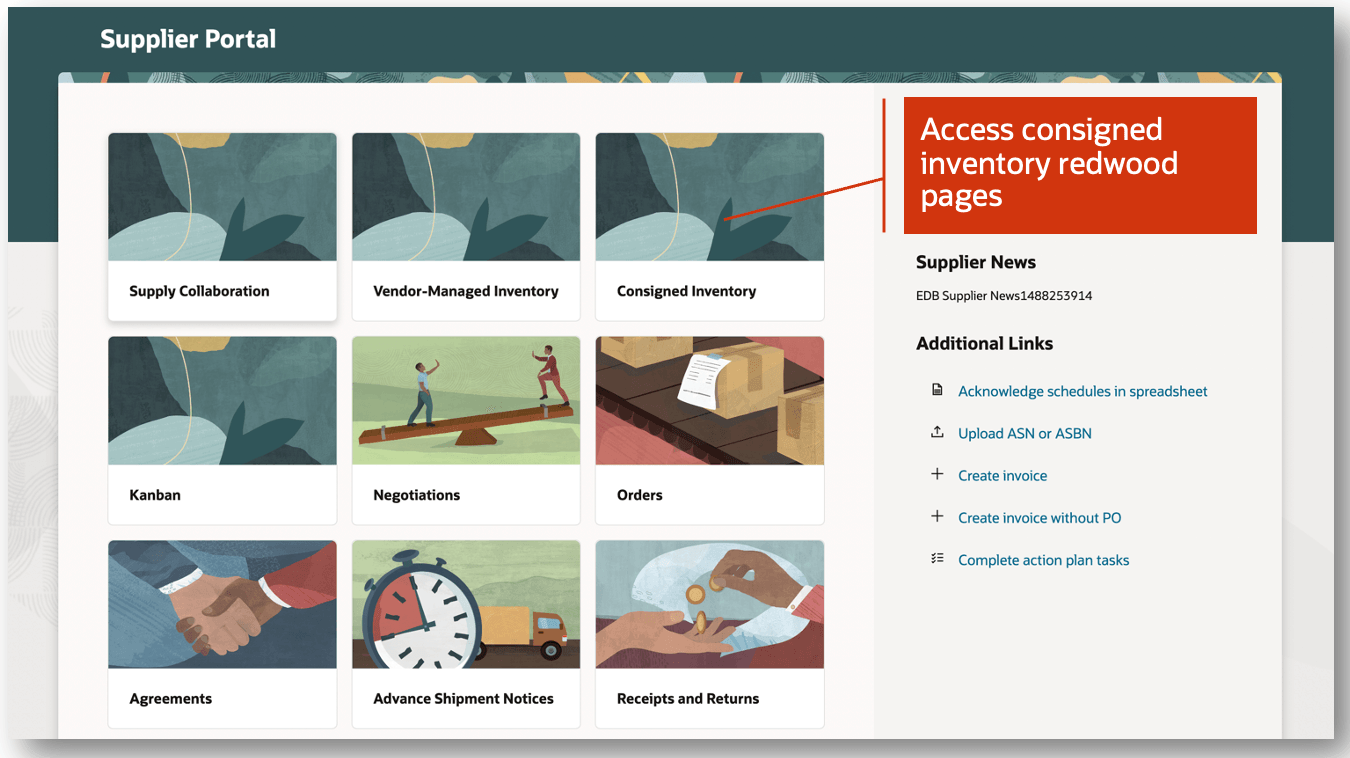This screenshot has height=758, width=1350.
Task: Click the Acknowledge schedules in spreadsheet link
Action: pos(1082,390)
